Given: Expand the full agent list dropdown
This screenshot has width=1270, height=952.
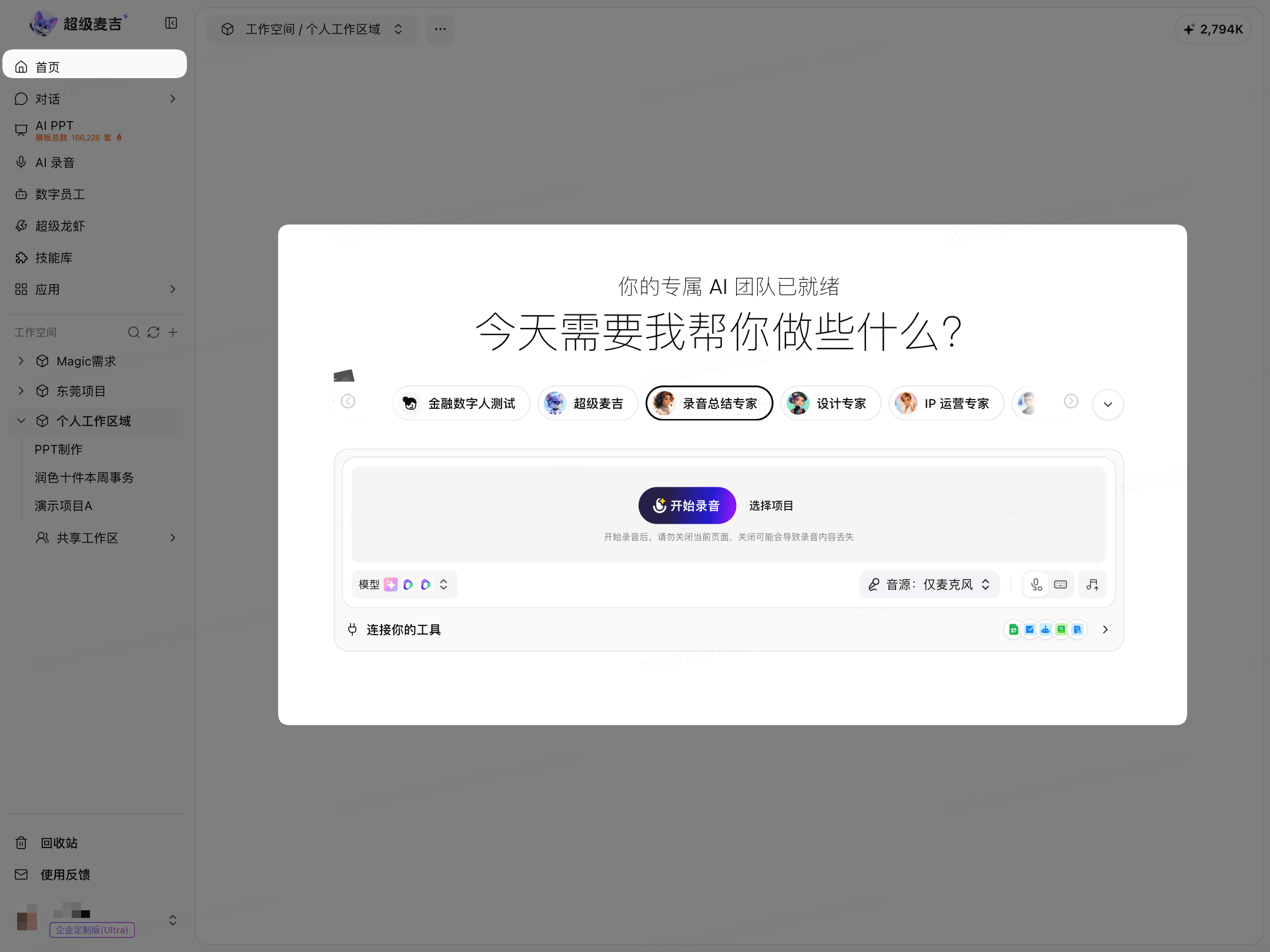Looking at the screenshot, I should tap(1108, 404).
